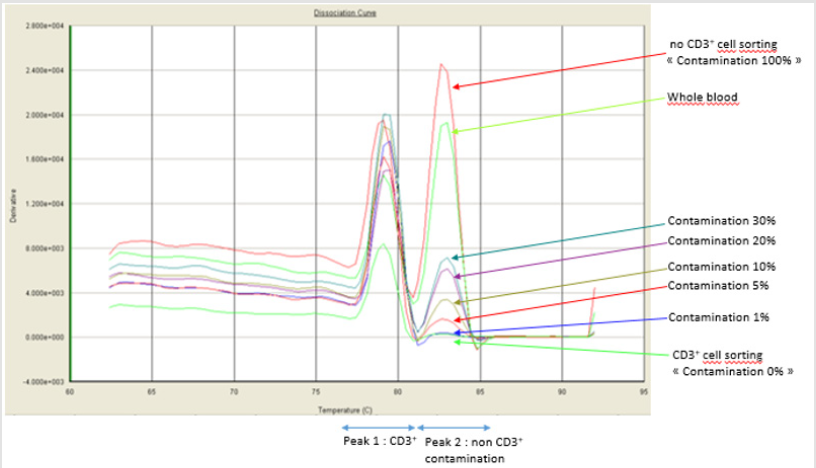Select the 'Contamination 1%' annotation

[718, 317]
